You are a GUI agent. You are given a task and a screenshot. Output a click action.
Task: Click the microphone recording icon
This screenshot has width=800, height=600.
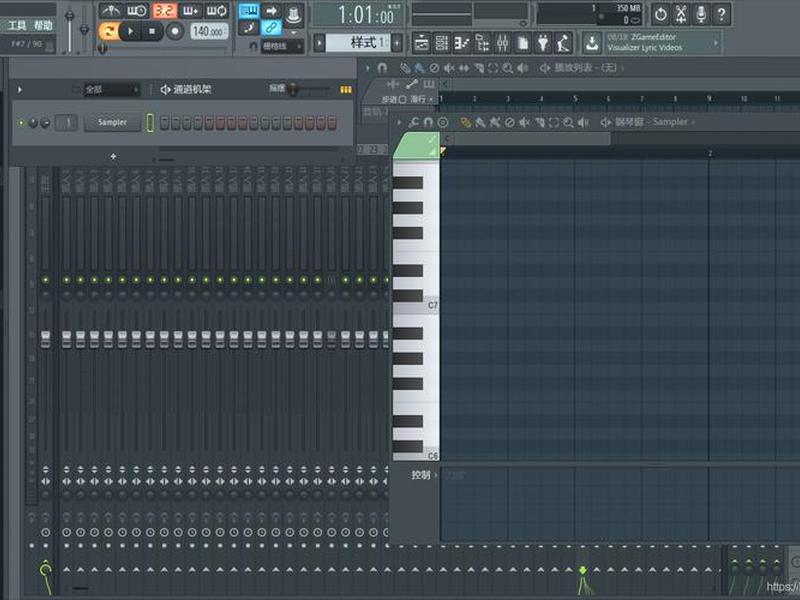point(702,14)
